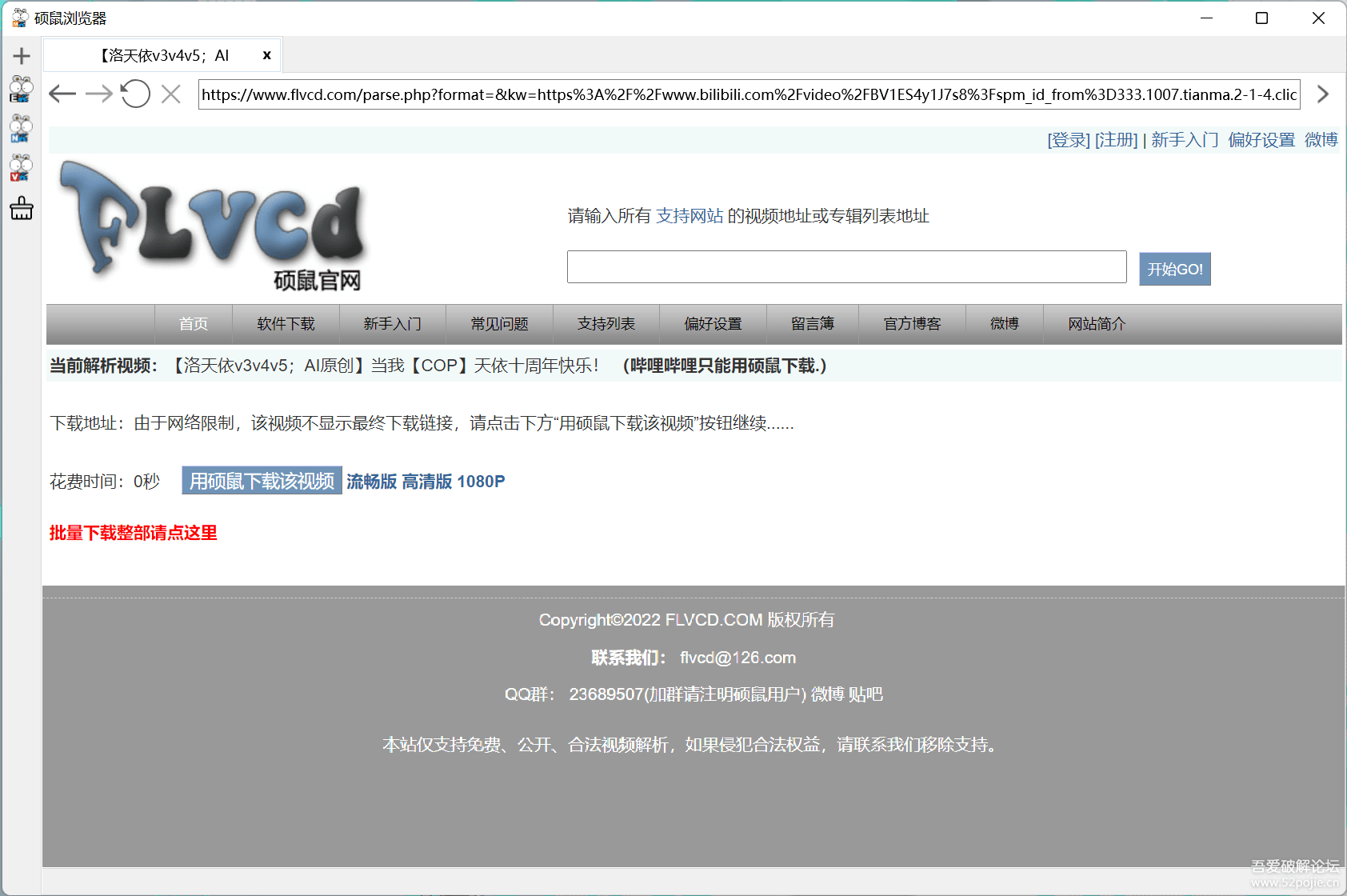Open the 官方博客 menu item
The width and height of the screenshot is (1347, 896).
click(x=912, y=324)
